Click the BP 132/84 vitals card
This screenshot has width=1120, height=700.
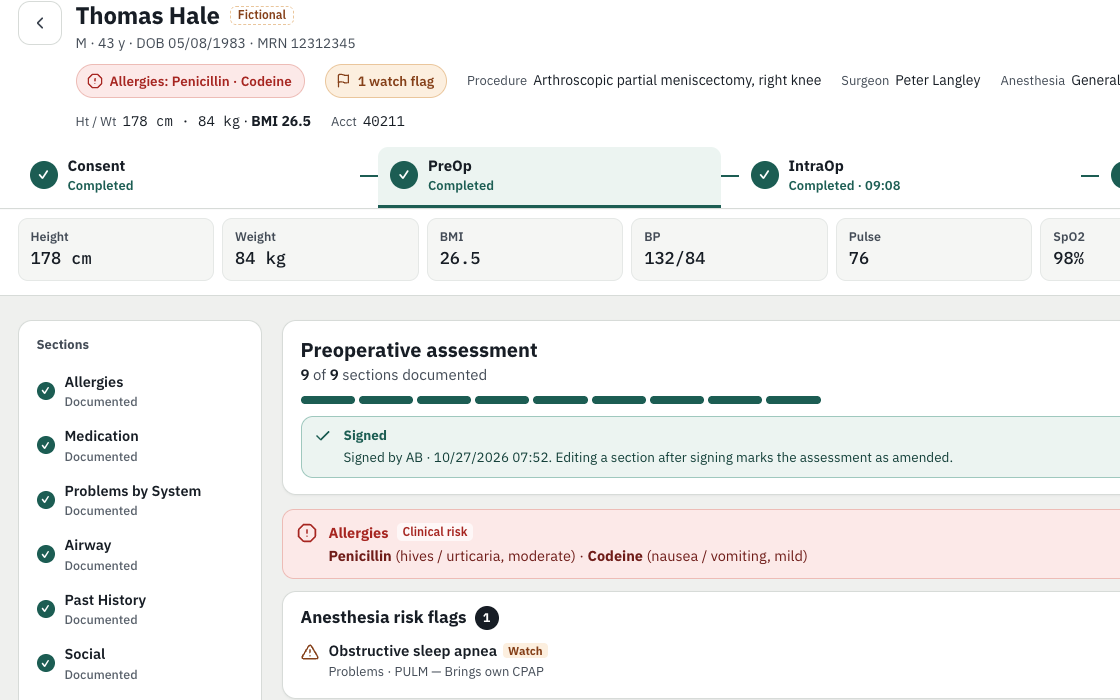729,249
